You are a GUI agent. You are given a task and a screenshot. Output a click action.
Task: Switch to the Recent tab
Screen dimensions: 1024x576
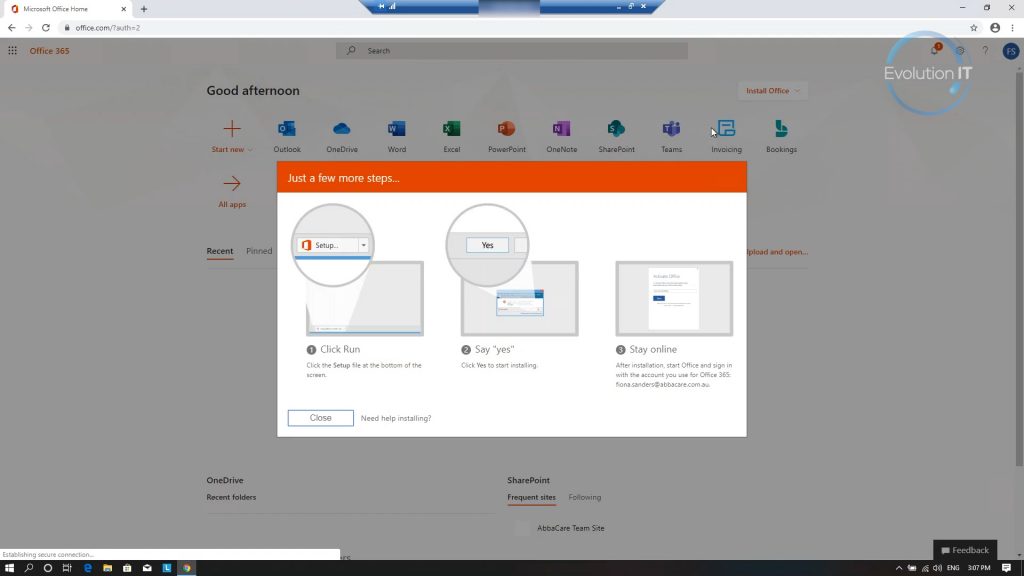tap(219, 251)
